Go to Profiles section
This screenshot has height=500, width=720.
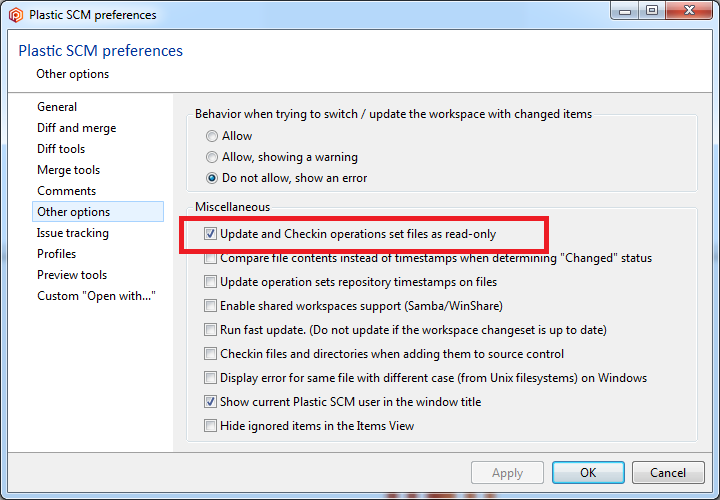tap(56, 253)
